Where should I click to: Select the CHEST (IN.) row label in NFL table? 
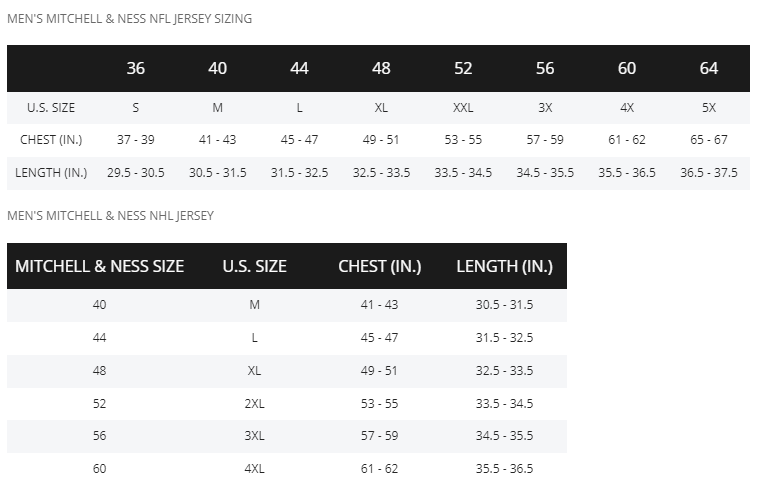pyautogui.click(x=51, y=140)
